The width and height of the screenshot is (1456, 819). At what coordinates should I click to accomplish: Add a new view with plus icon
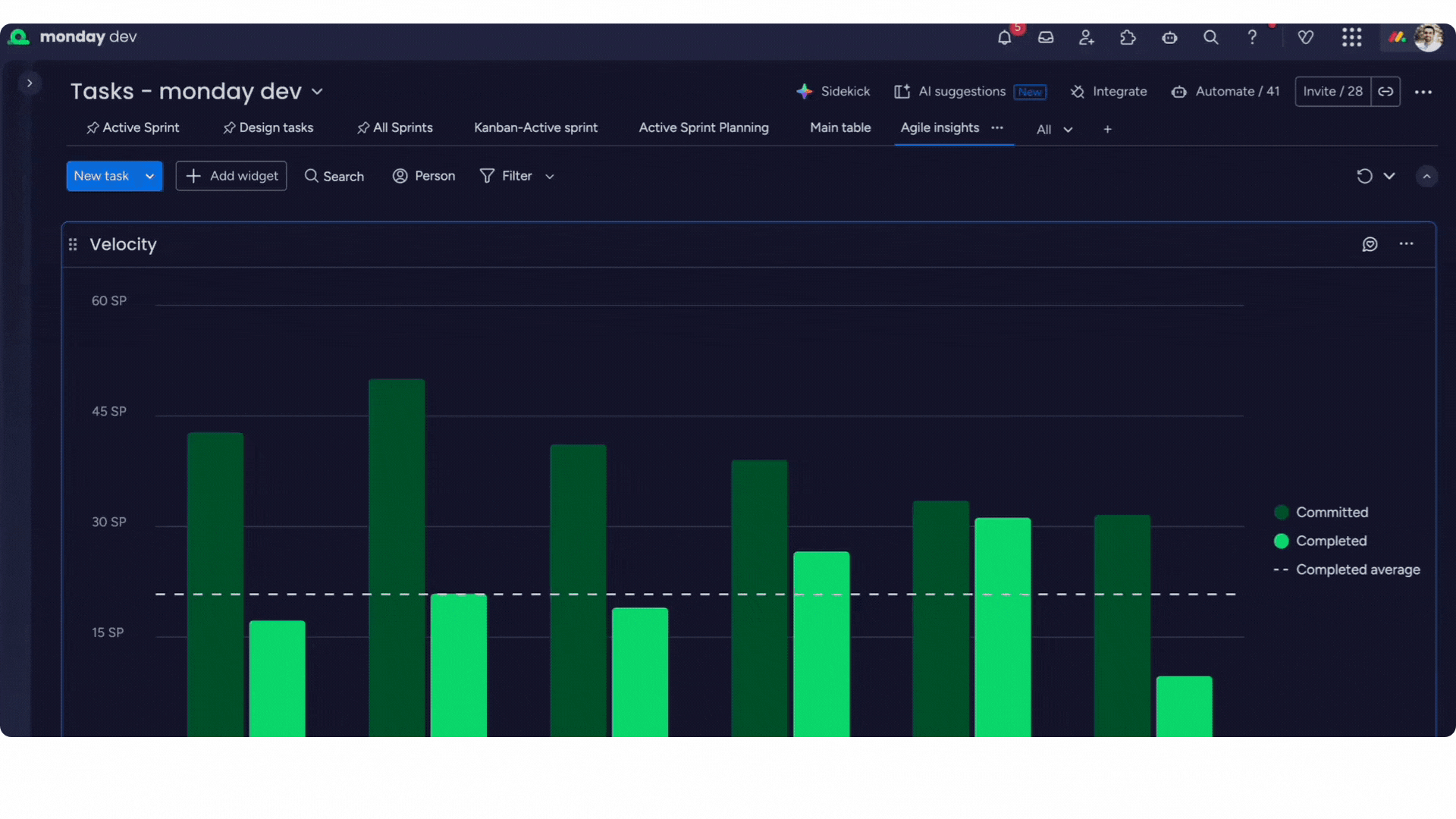coord(1108,130)
